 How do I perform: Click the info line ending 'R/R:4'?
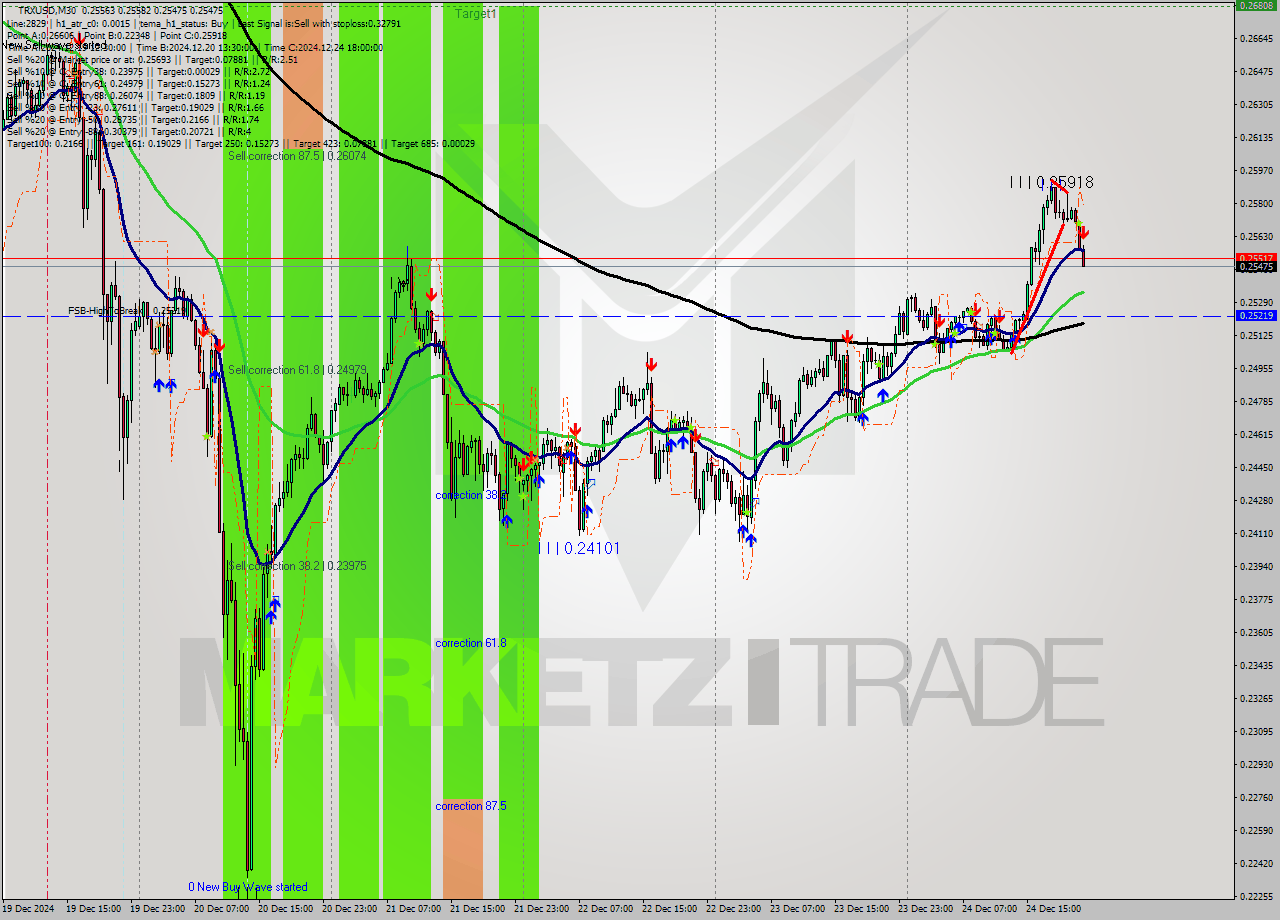(128, 132)
